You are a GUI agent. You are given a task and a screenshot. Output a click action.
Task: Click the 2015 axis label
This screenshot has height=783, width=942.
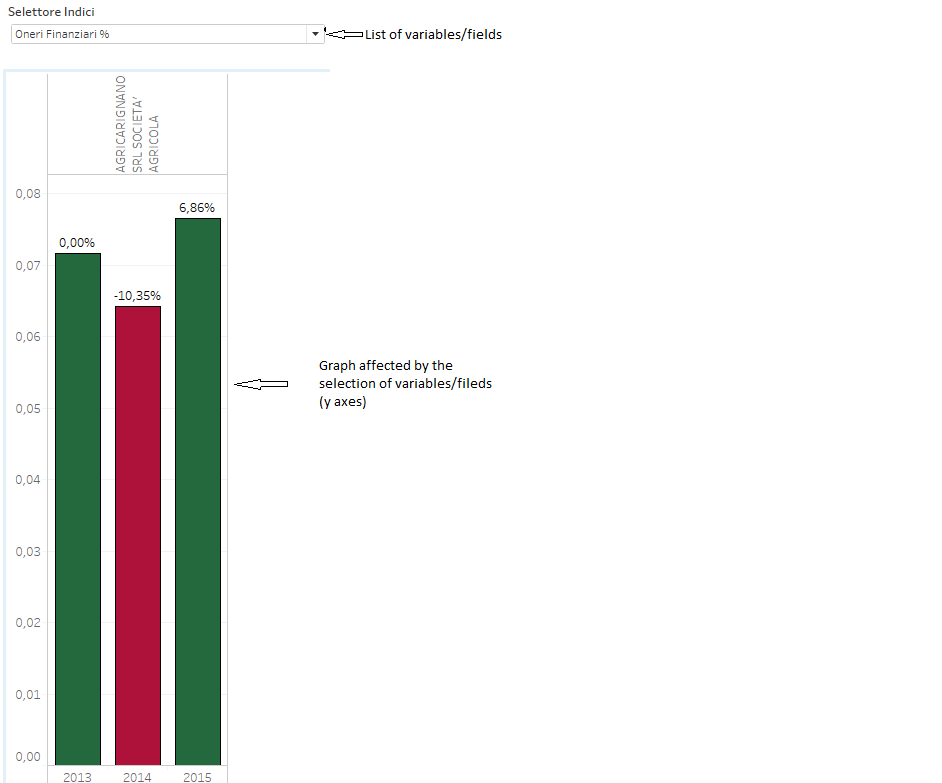[197, 777]
